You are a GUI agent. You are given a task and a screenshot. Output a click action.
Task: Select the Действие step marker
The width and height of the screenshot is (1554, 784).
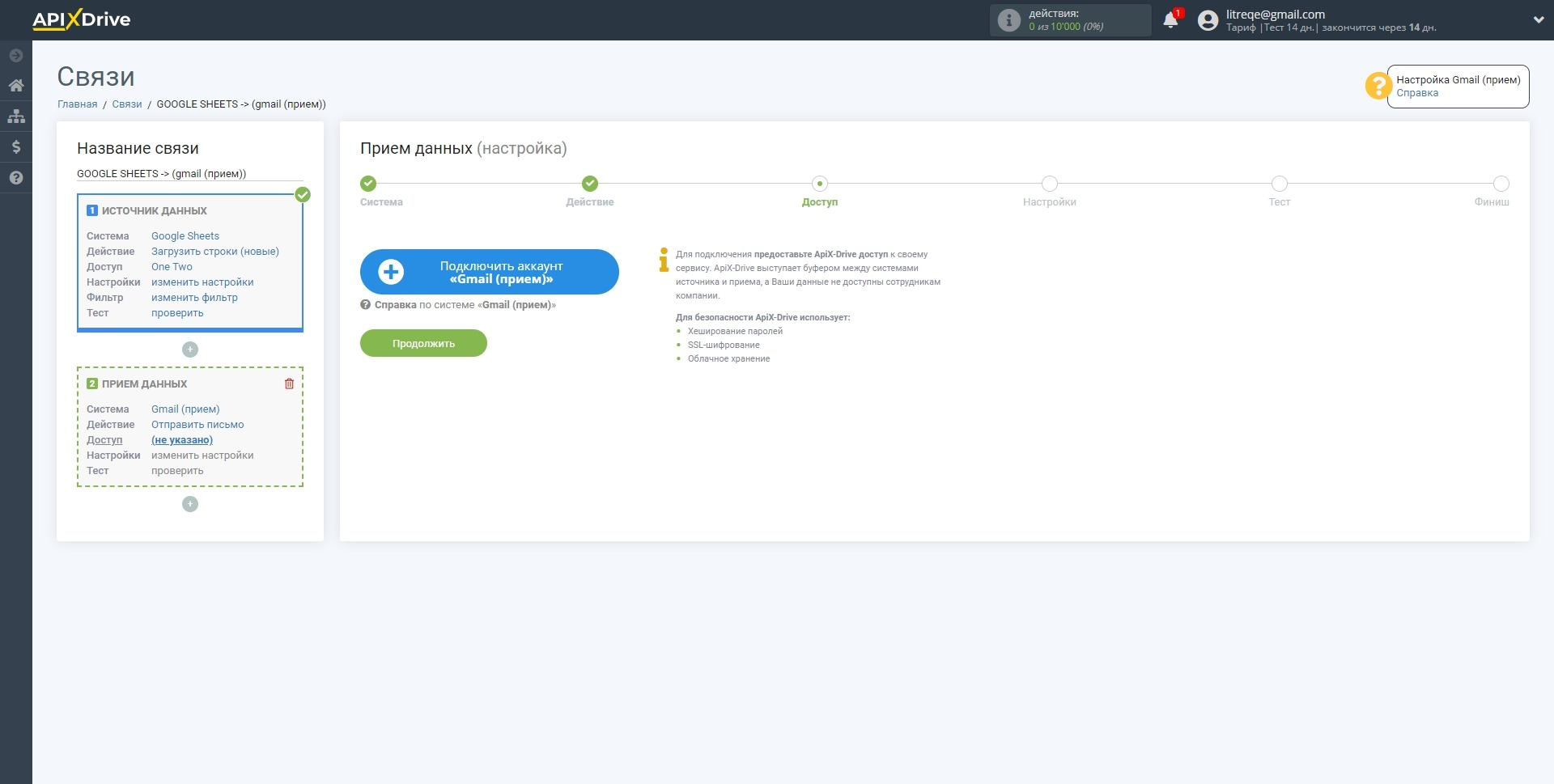click(590, 184)
